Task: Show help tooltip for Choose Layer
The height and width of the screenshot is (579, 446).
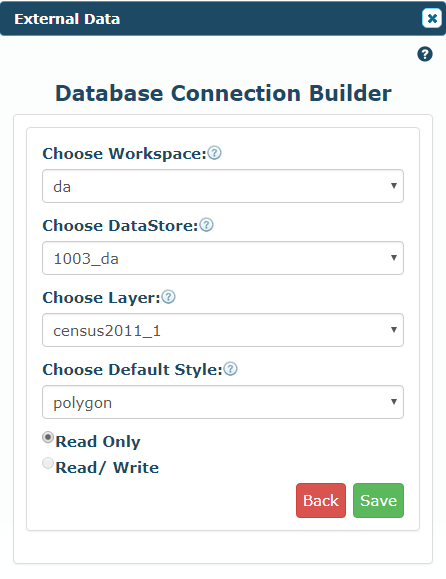Action: [x=168, y=297]
